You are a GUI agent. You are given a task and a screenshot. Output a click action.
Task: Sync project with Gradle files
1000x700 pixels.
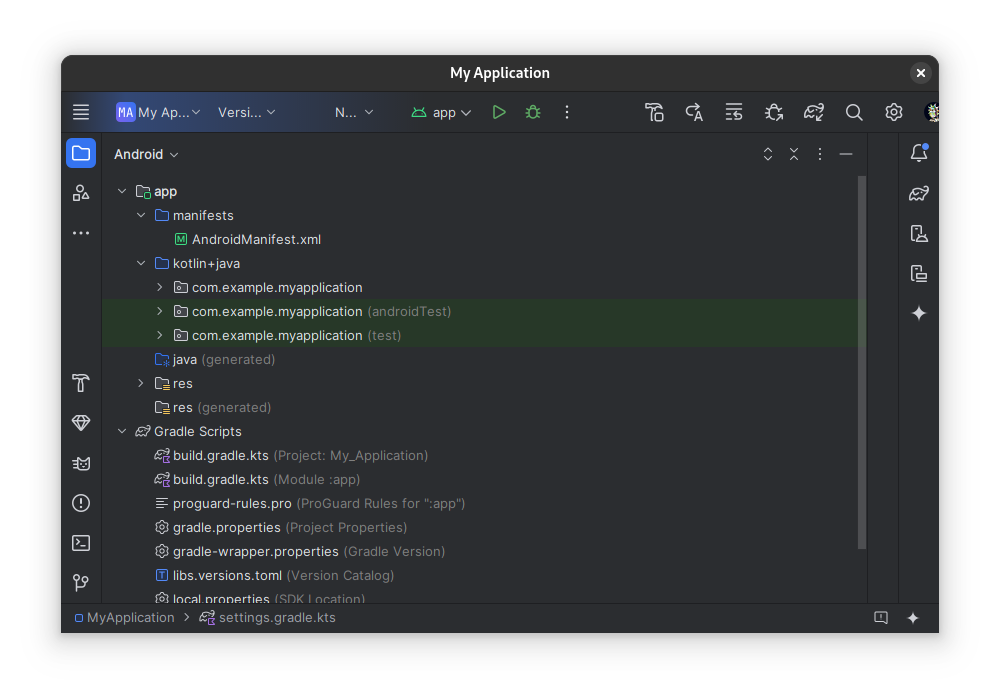pos(813,112)
